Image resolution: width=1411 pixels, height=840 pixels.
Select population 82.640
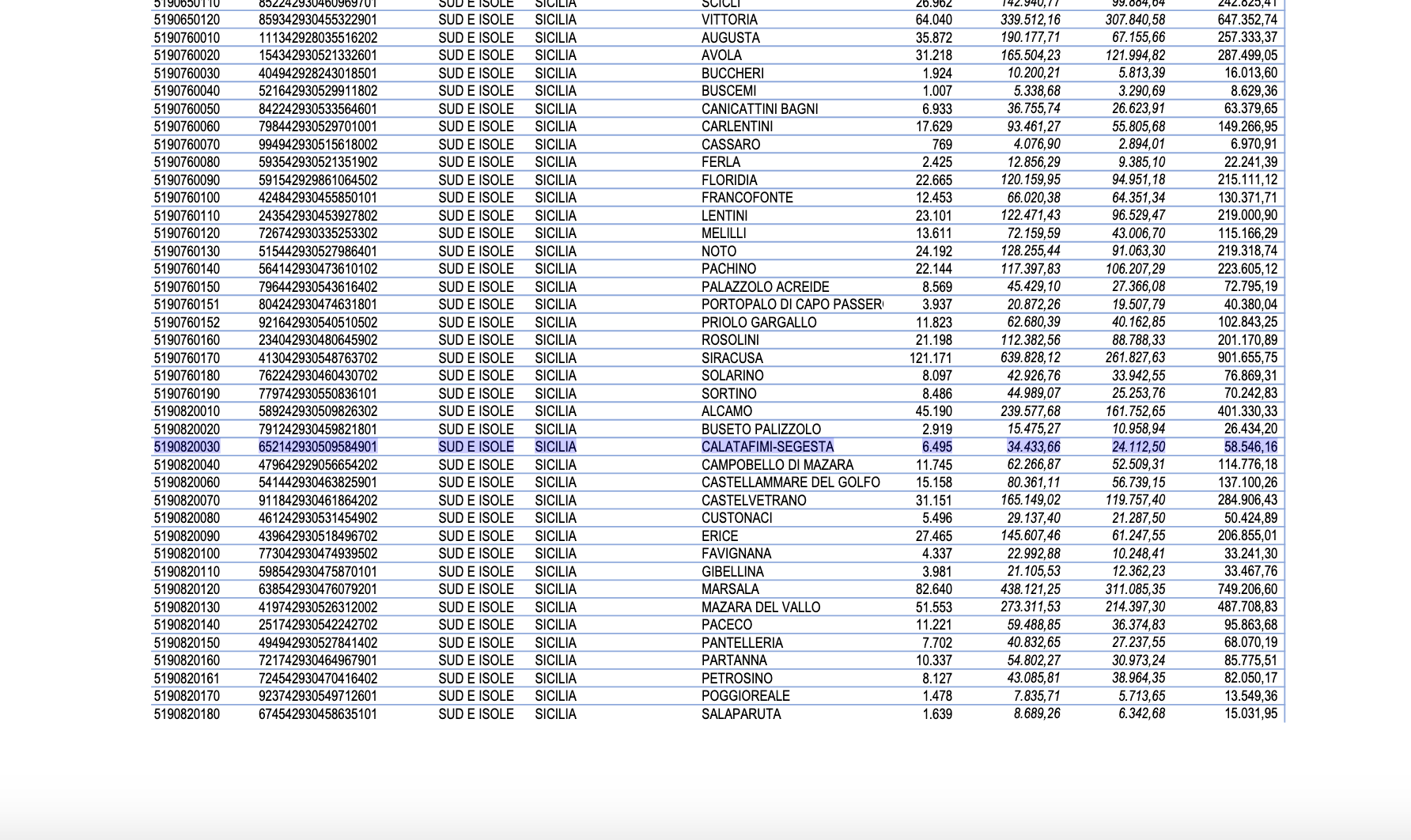click(x=934, y=589)
